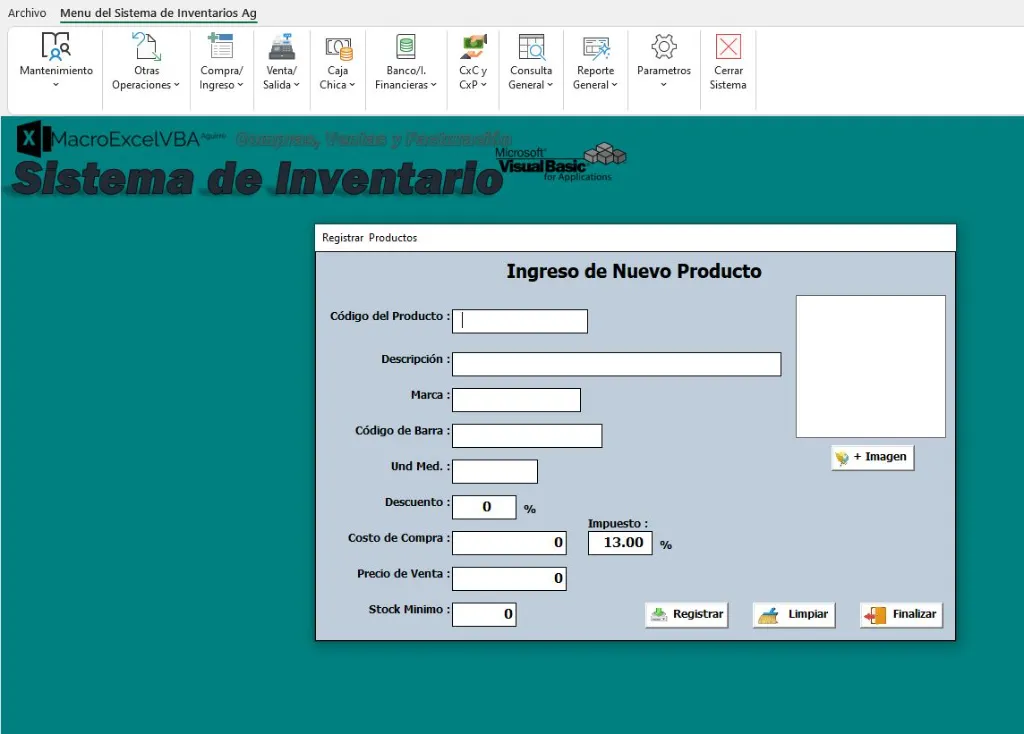Viewport: 1024px width, 734px height.
Task: Open the Archivo menu
Action: (26, 13)
